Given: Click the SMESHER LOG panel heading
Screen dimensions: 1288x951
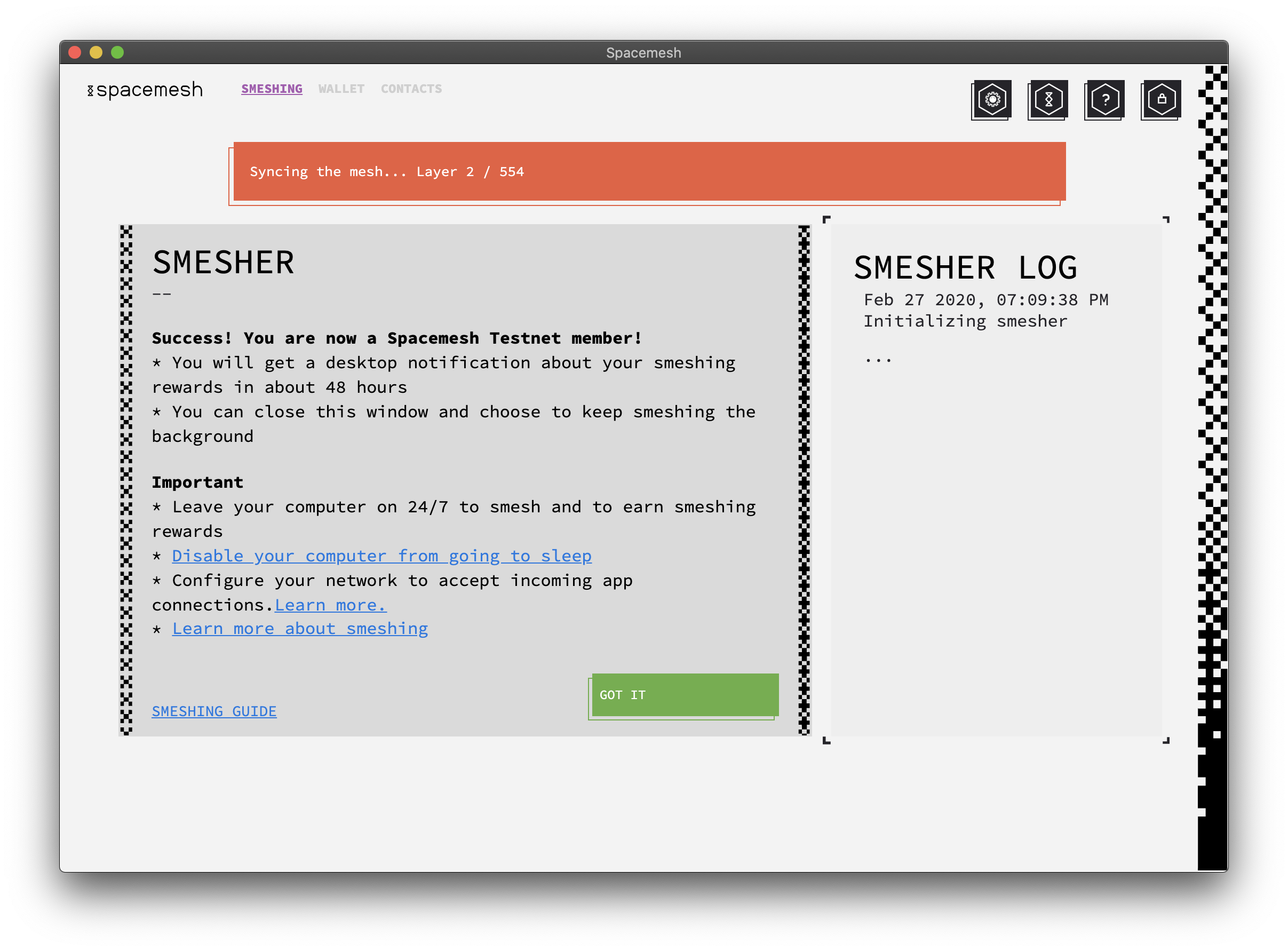Looking at the screenshot, I should (x=967, y=266).
